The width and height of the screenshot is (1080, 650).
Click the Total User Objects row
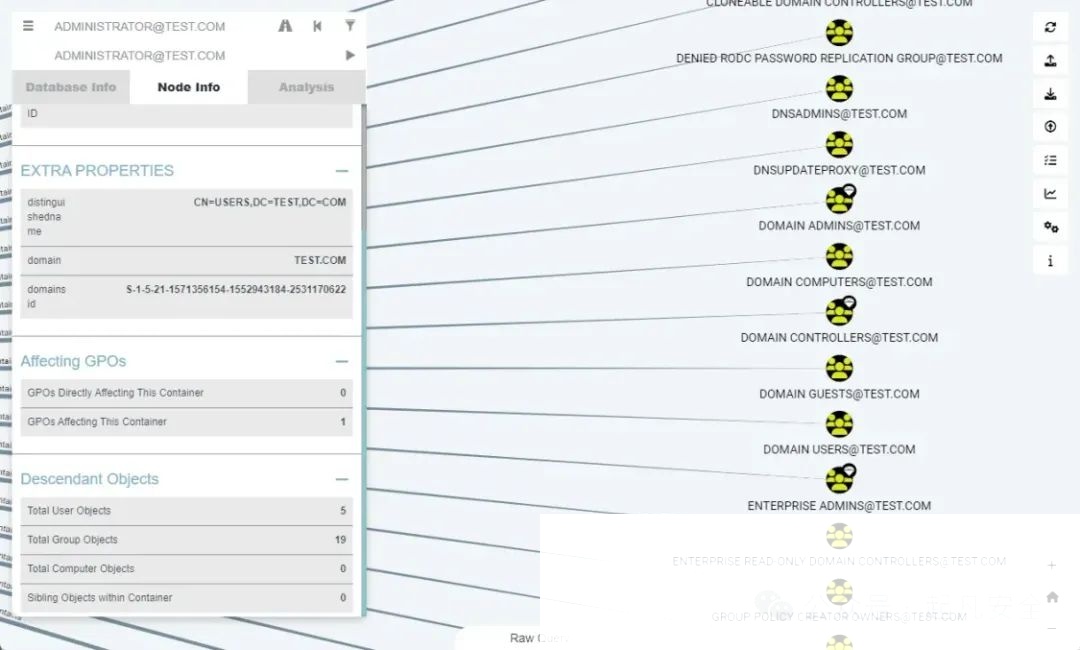pos(187,511)
